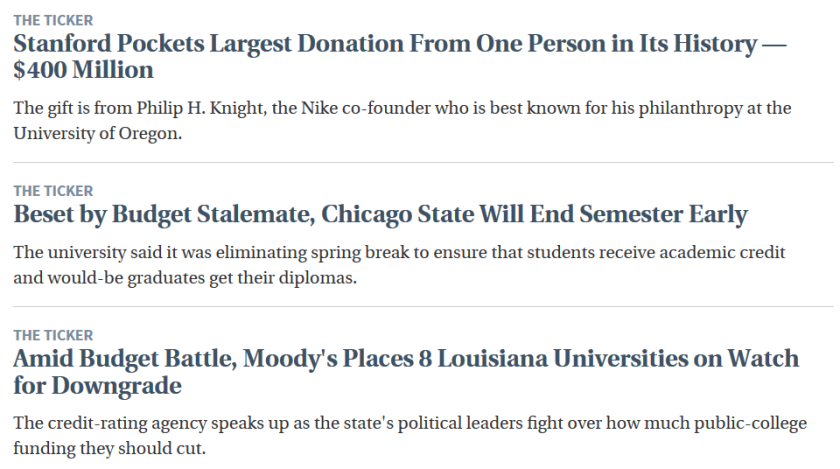
Task: Click THE TICKER label above Stanford story
Action: point(53,20)
